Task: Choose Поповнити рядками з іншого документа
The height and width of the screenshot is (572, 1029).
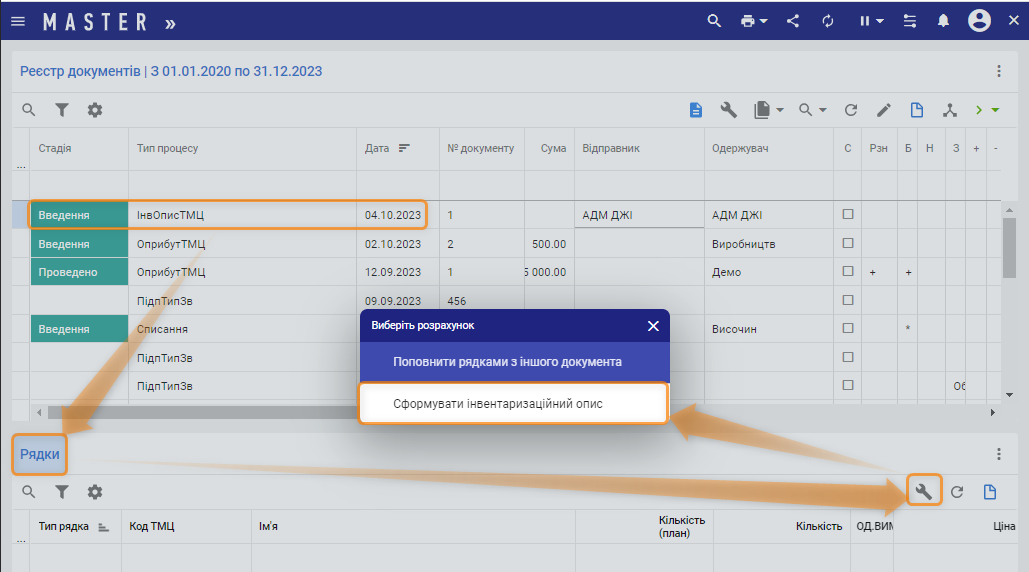Action: [x=507, y=362]
